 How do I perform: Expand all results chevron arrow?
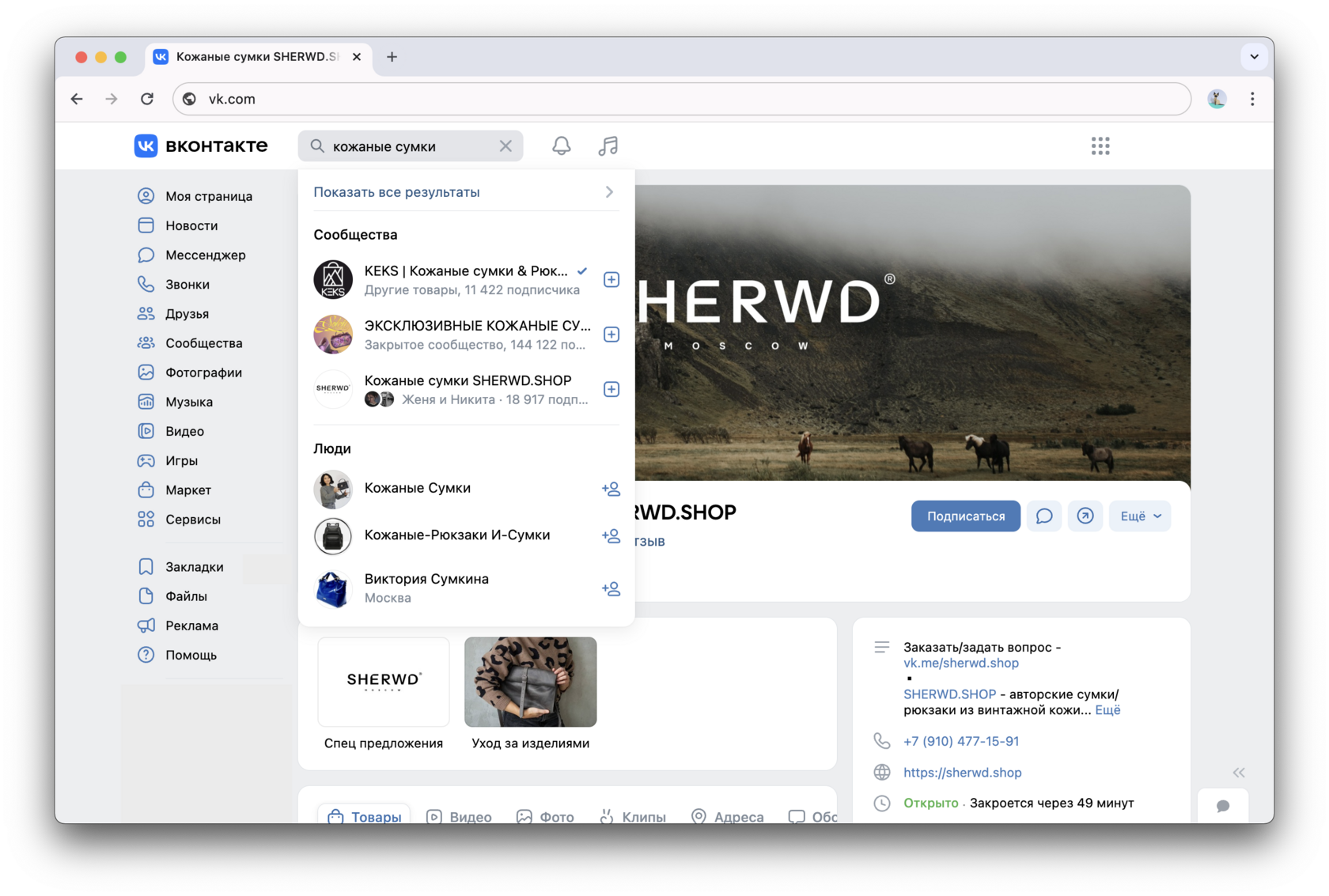[609, 192]
